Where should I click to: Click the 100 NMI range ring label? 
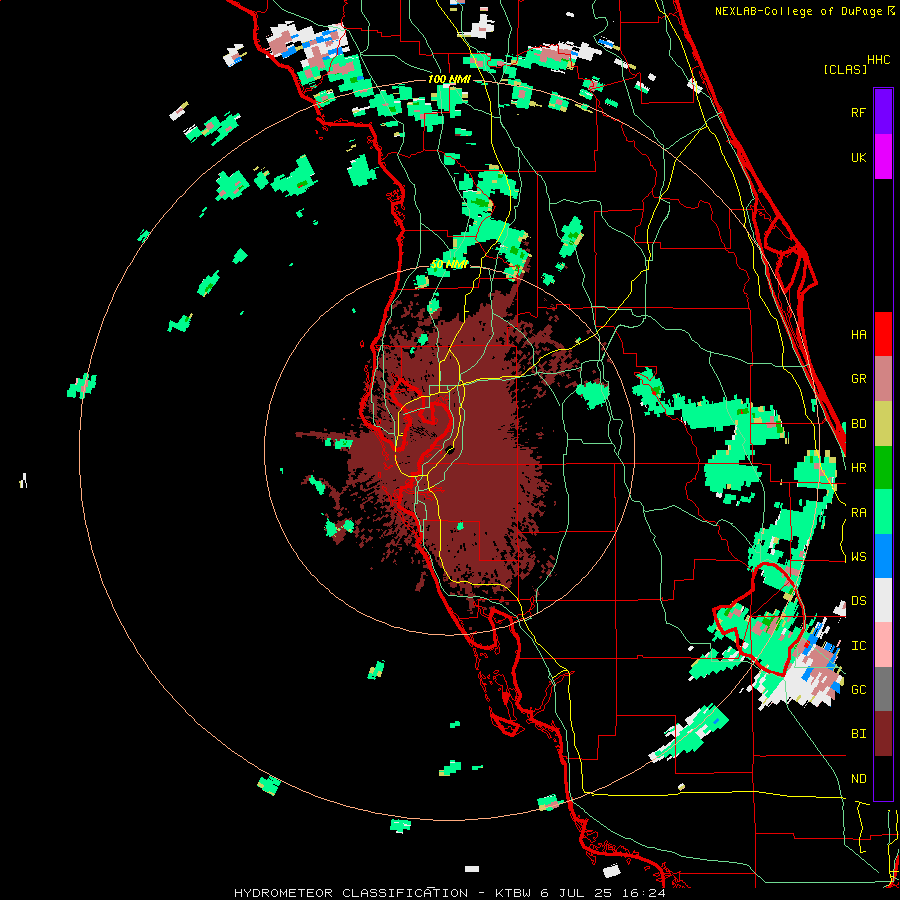[449, 79]
